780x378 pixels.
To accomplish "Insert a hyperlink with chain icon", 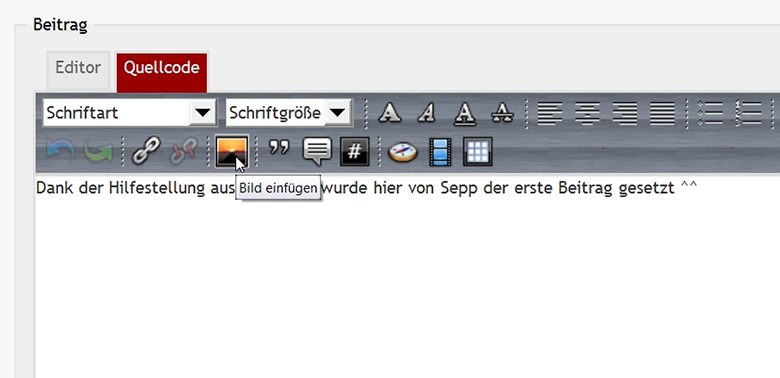I will (x=146, y=151).
